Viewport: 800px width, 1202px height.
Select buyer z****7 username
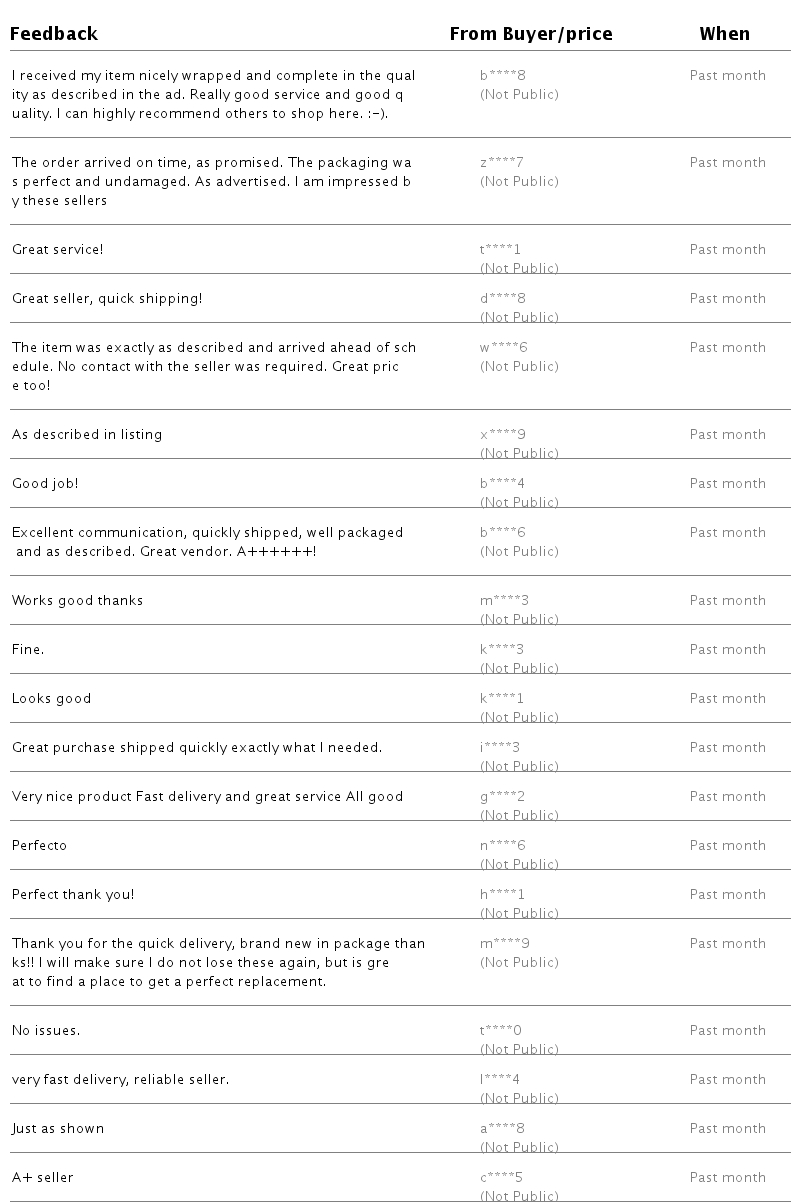pyautogui.click(x=503, y=162)
